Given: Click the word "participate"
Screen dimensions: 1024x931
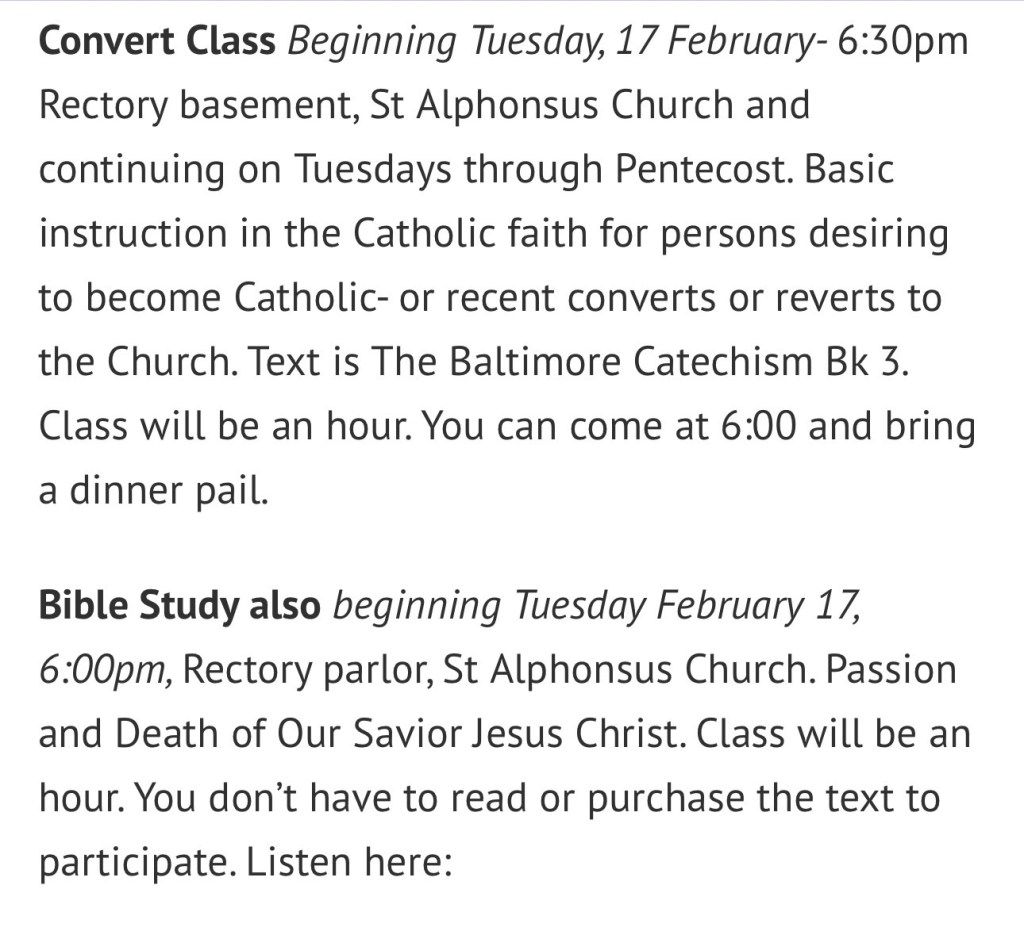Looking at the screenshot, I should pos(136,862).
